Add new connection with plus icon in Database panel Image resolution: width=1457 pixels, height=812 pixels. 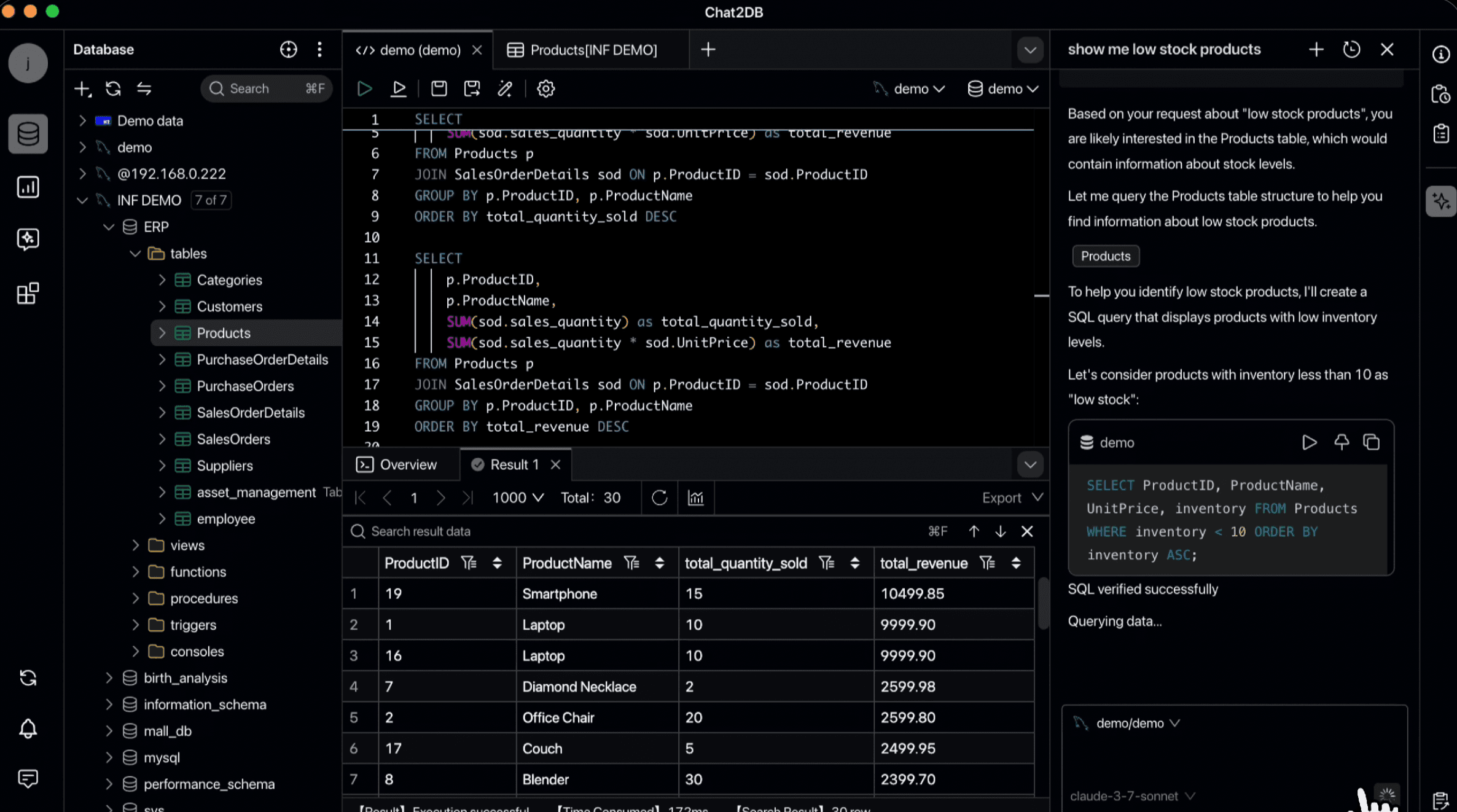(x=82, y=88)
